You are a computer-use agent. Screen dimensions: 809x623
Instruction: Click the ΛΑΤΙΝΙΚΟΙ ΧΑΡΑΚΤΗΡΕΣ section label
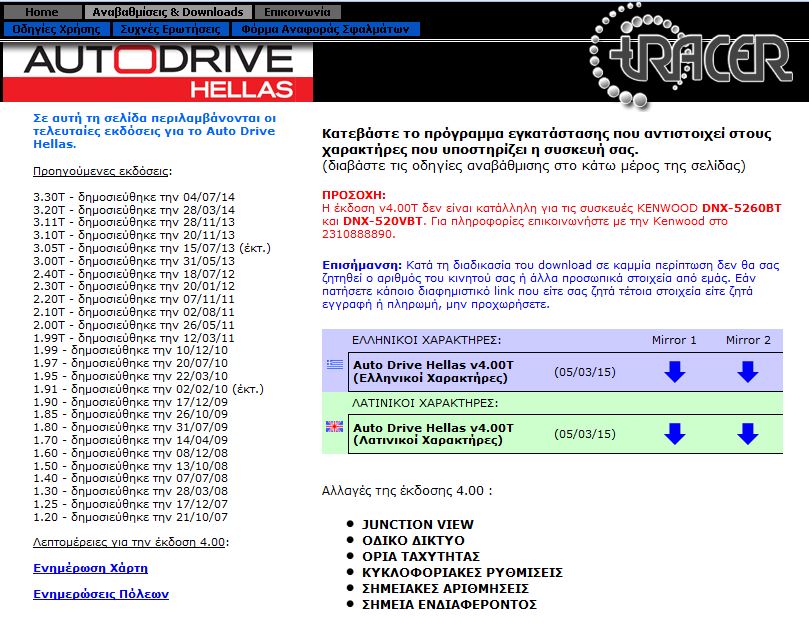coord(425,403)
